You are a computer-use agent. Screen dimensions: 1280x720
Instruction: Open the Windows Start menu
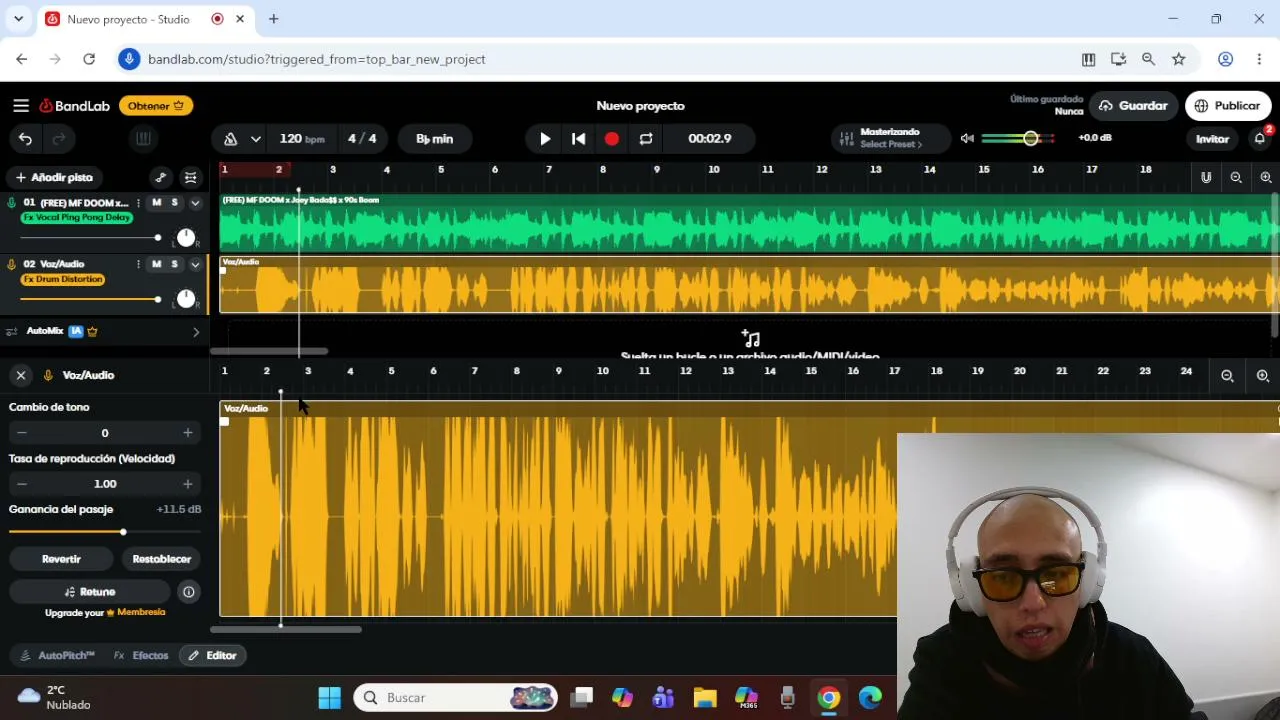(x=329, y=698)
